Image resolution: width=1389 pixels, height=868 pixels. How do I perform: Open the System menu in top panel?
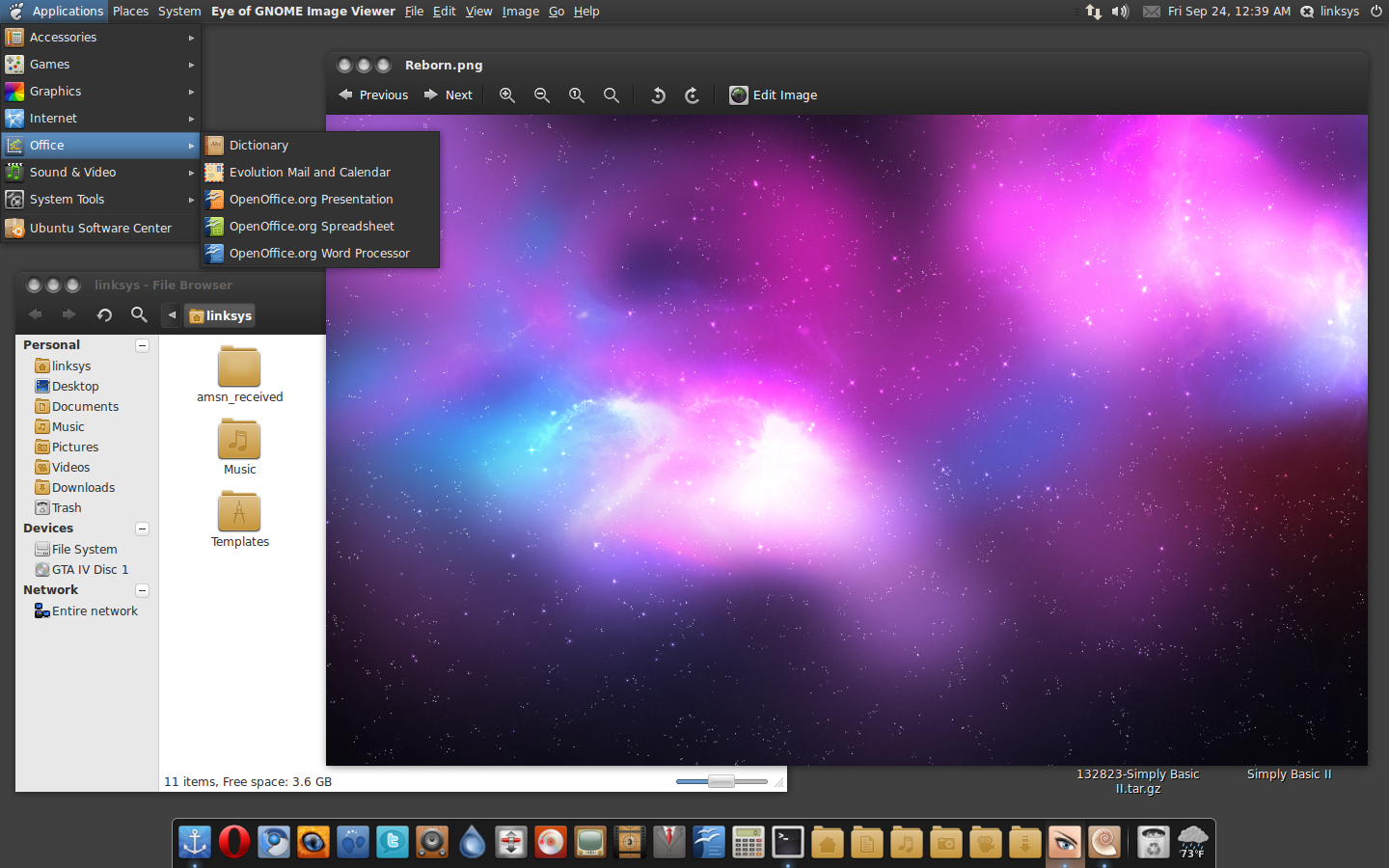click(179, 11)
